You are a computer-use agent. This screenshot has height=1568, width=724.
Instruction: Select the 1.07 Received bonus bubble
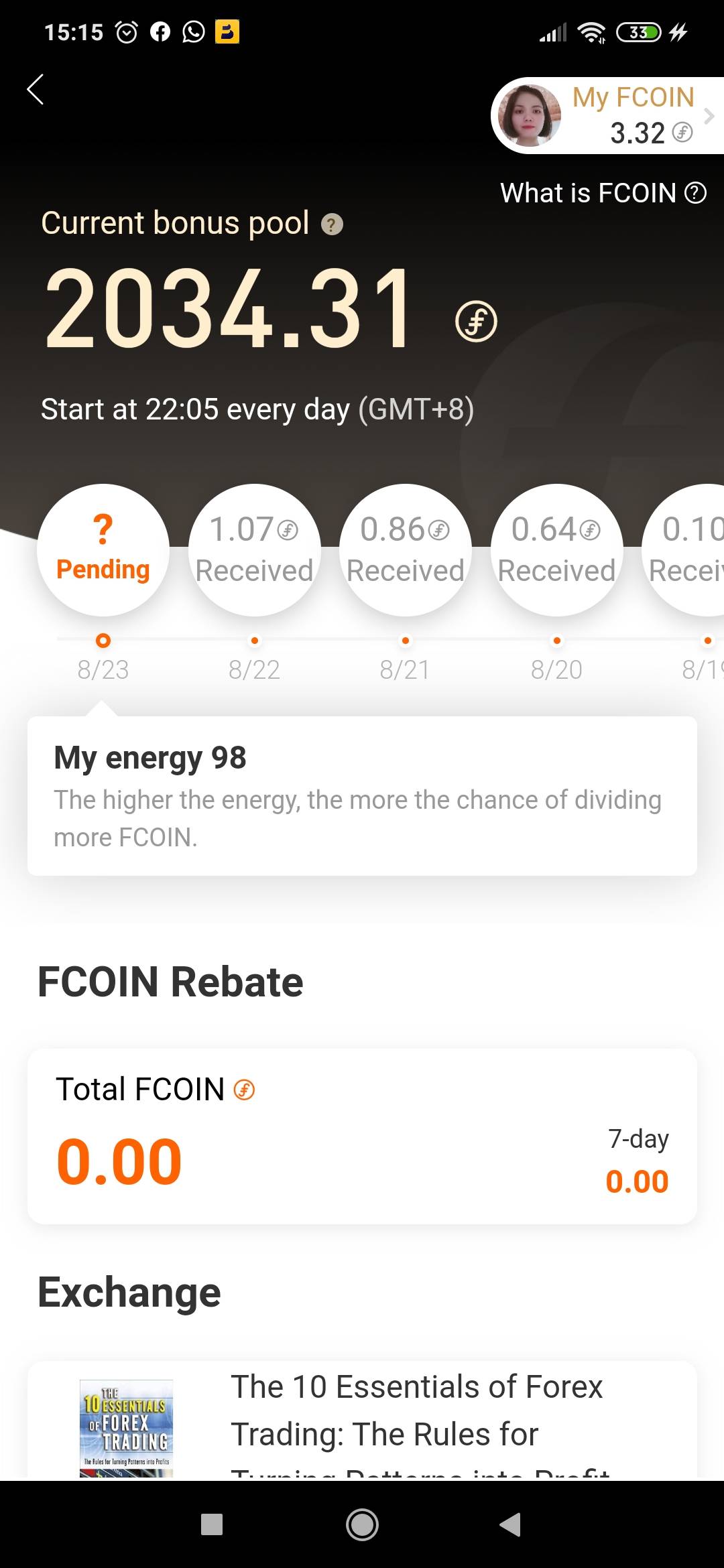[x=254, y=549]
